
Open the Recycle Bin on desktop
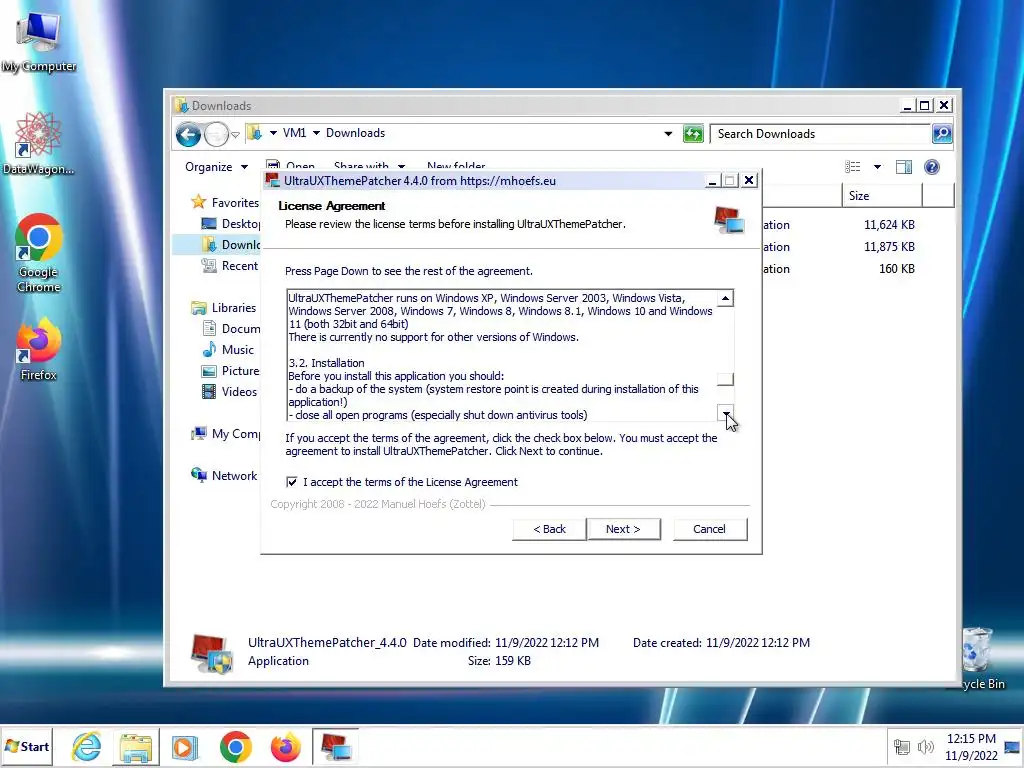[x=978, y=658]
